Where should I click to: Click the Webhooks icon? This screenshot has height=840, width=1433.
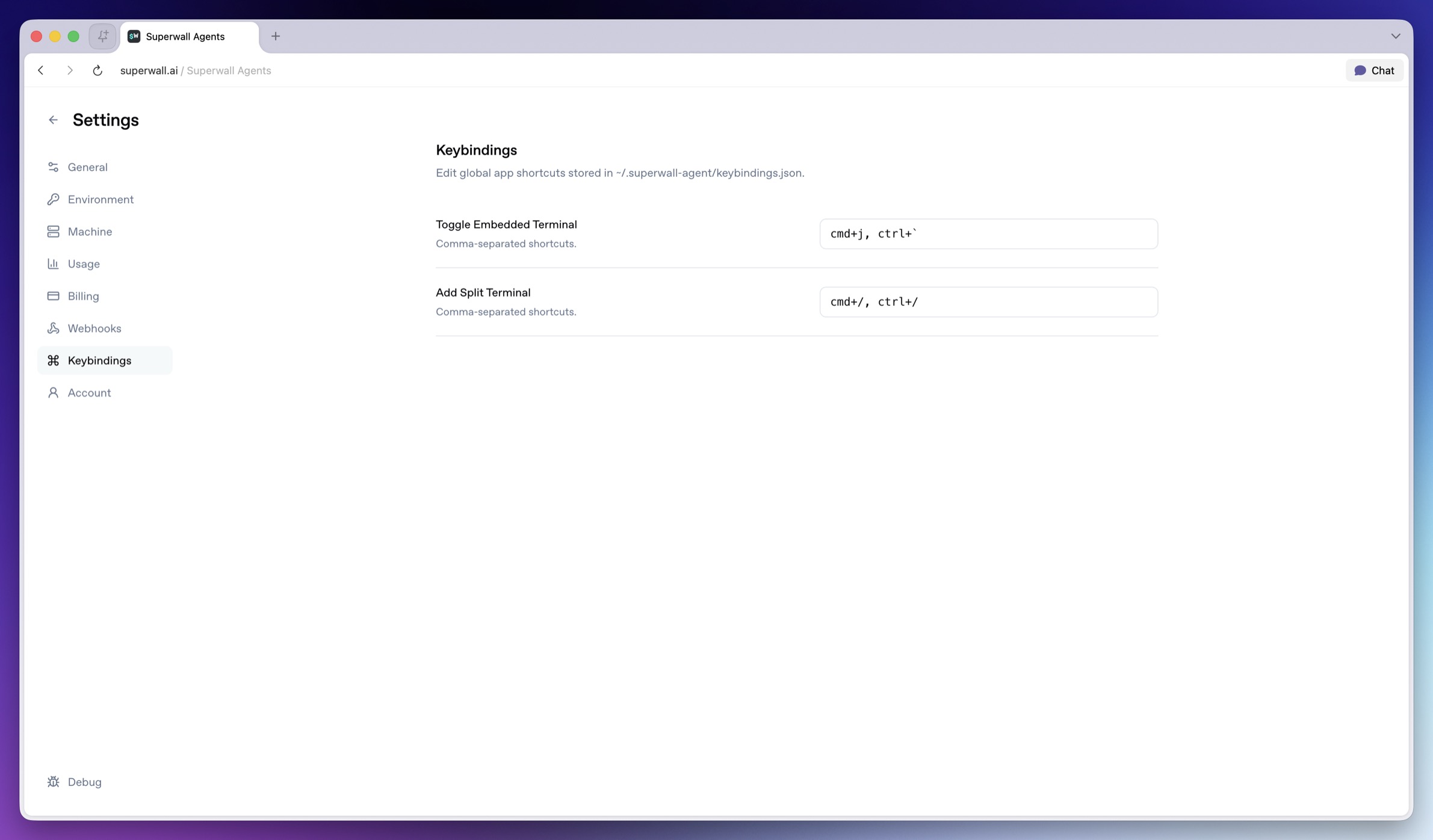(x=53, y=328)
